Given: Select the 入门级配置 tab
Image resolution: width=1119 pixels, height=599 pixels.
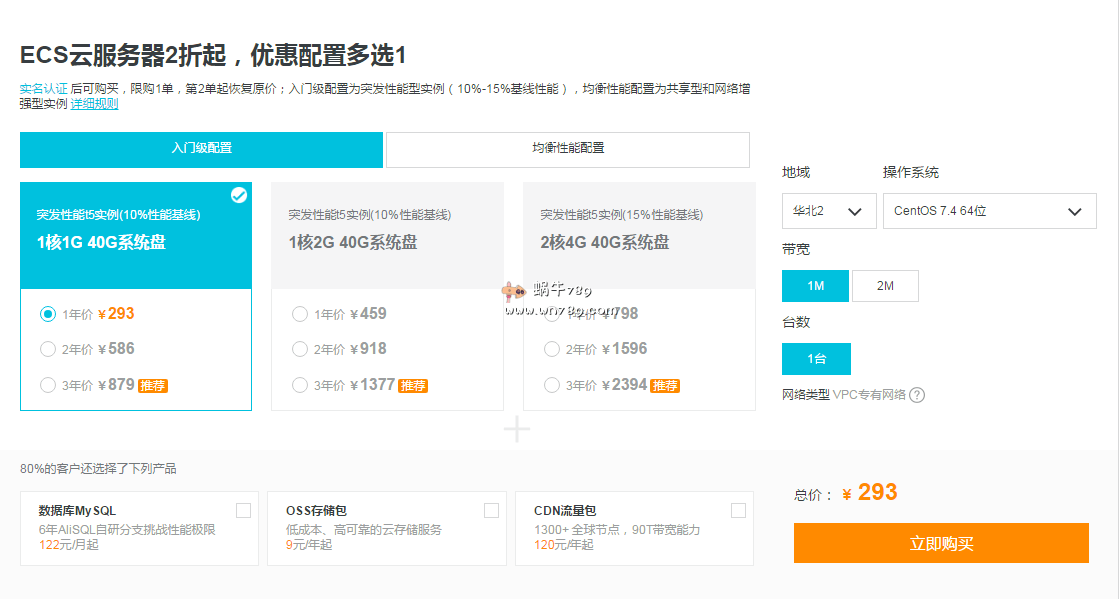Looking at the screenshot, I should point(201,149).
